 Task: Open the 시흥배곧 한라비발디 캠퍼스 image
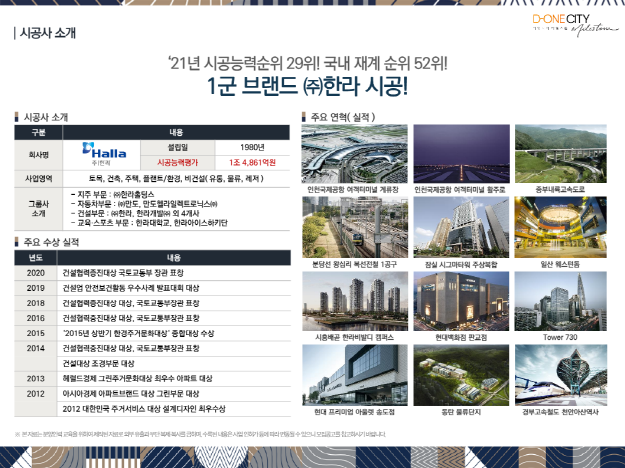[x=345, y=303]
